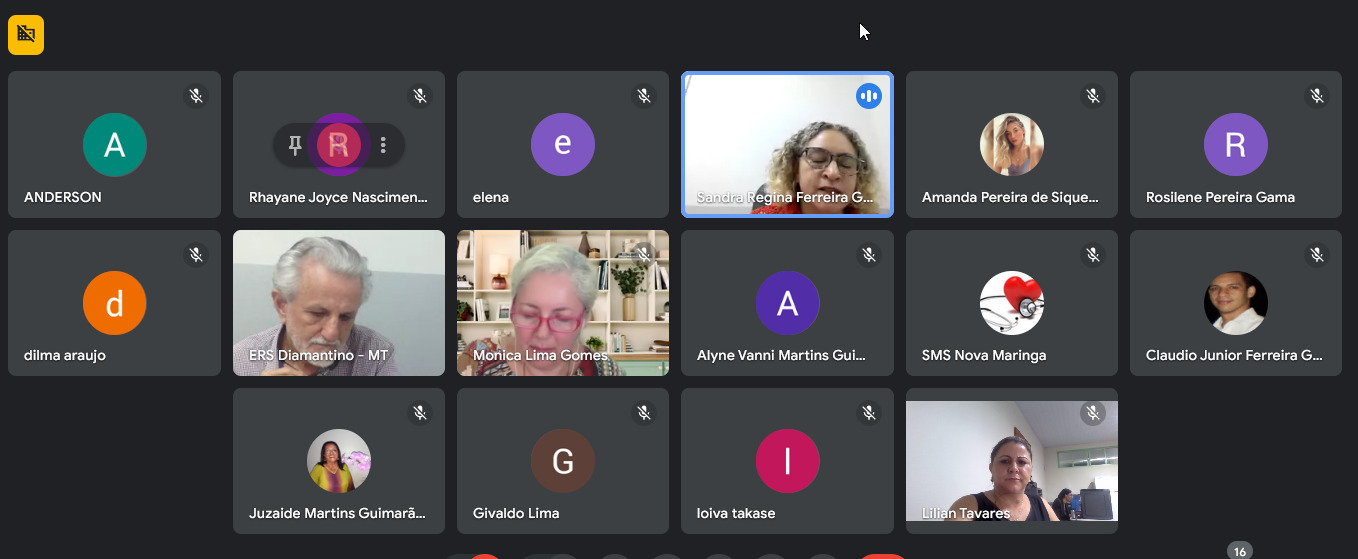This screenshot has height=559, width=1358.
Task: Click Monica Lima Gomes' muted microphone icon
Action: [x=645, y=255]
